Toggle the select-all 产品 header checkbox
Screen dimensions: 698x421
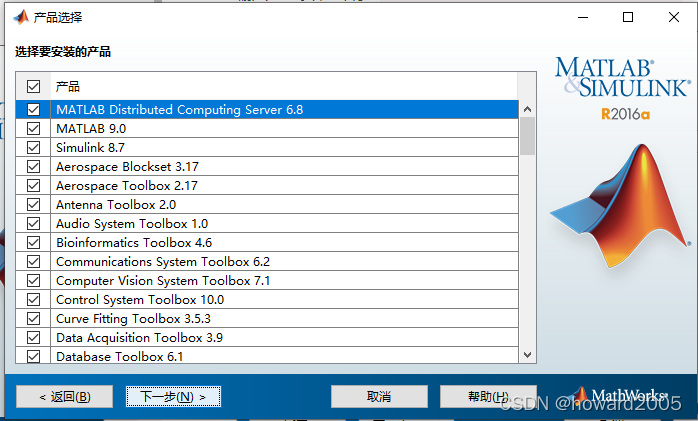33,86
